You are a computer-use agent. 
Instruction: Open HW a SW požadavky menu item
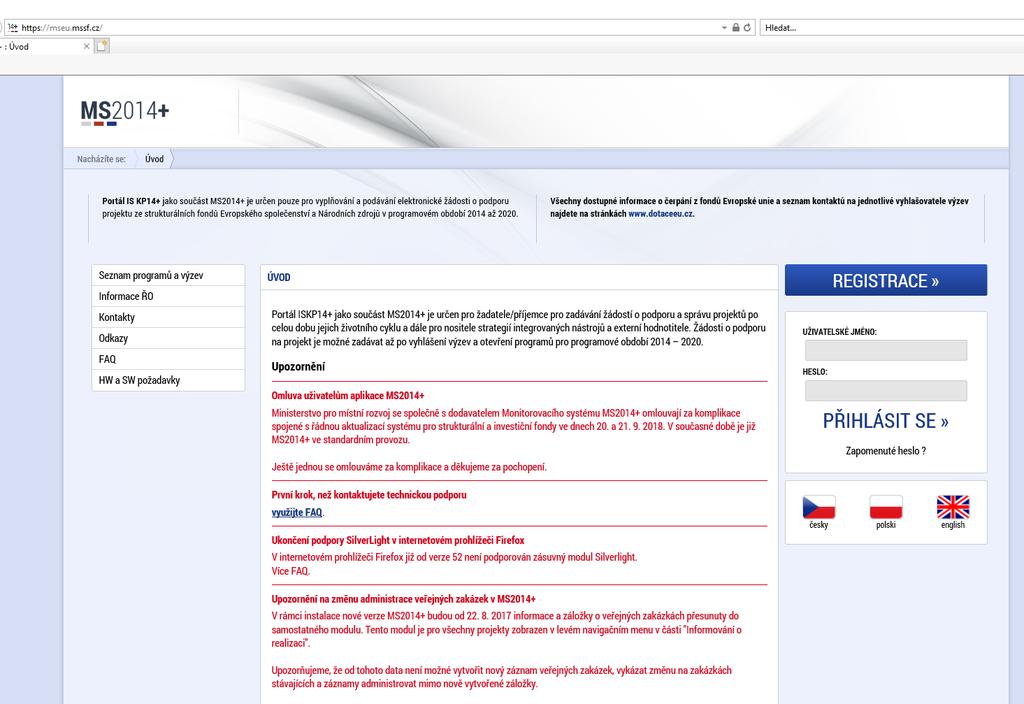168,380
